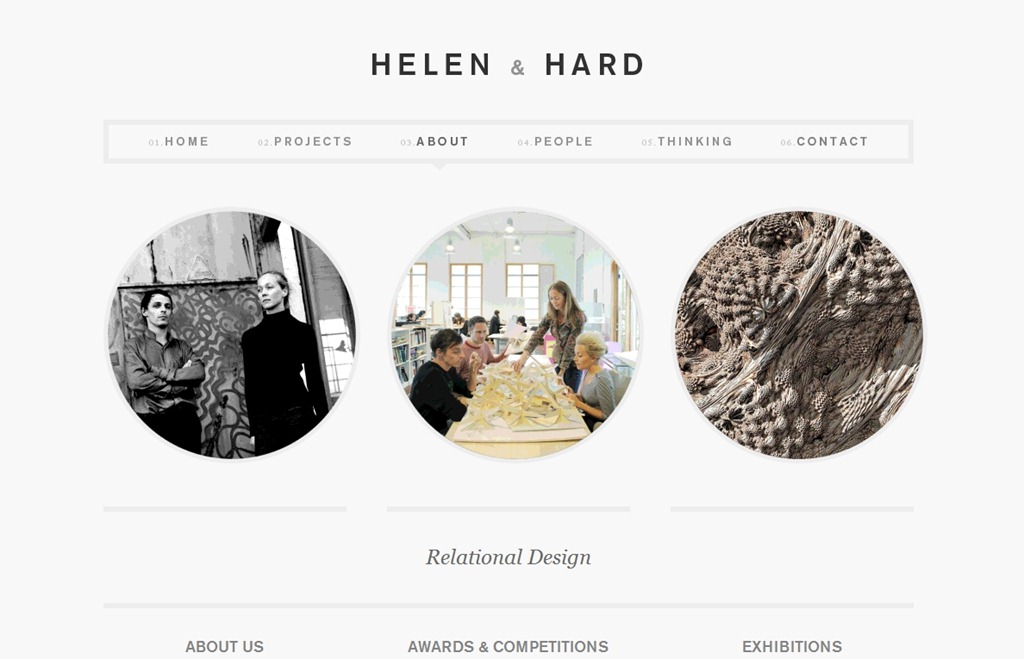
Task: Click the About Us heading
Action: [x=225, y=647]
